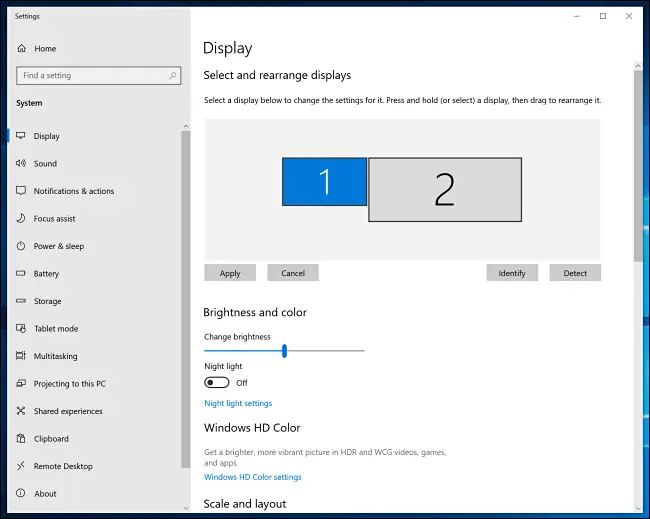The height and width of the screenshot is (519, 650).
Task: Select the Focus assist moon icon
Action: click(x=21, y=218)
